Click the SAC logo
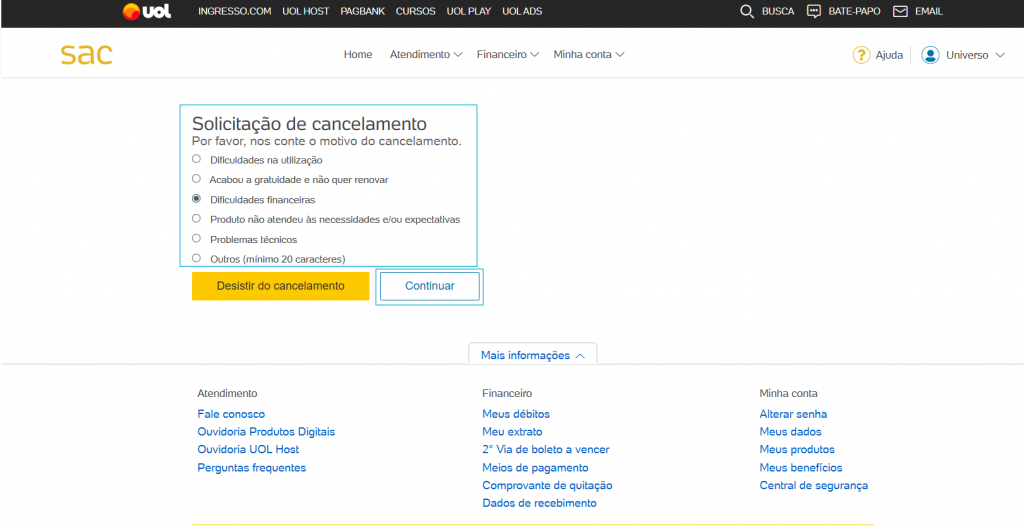The image size is (1024, 527). [x=86, y=54]
